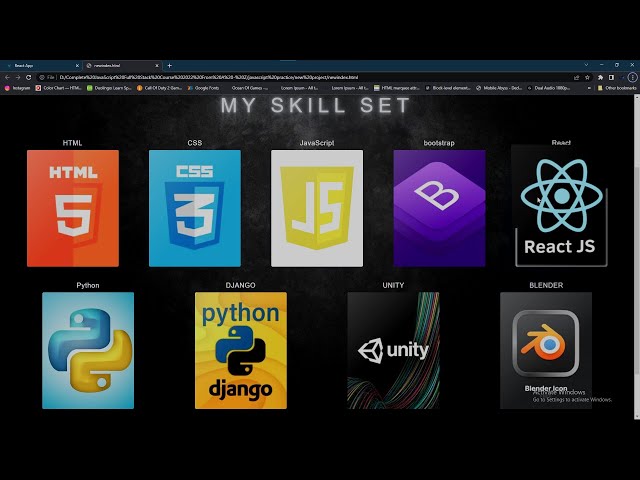Click the blue-and-yellow Python snake card
640x480 pixels.
click(x=88, y=350)
